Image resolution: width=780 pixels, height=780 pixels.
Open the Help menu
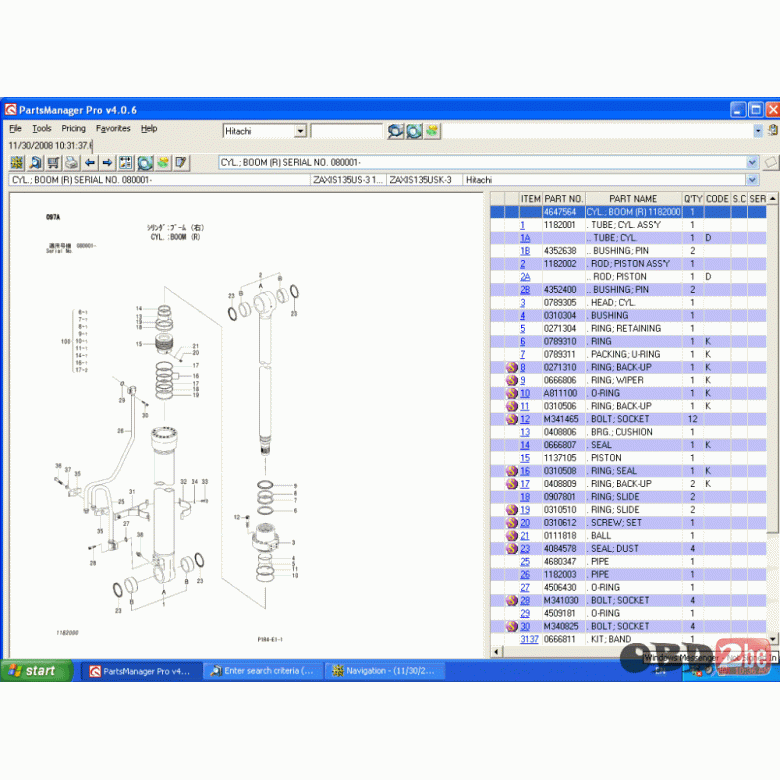[x=149, y=129]
